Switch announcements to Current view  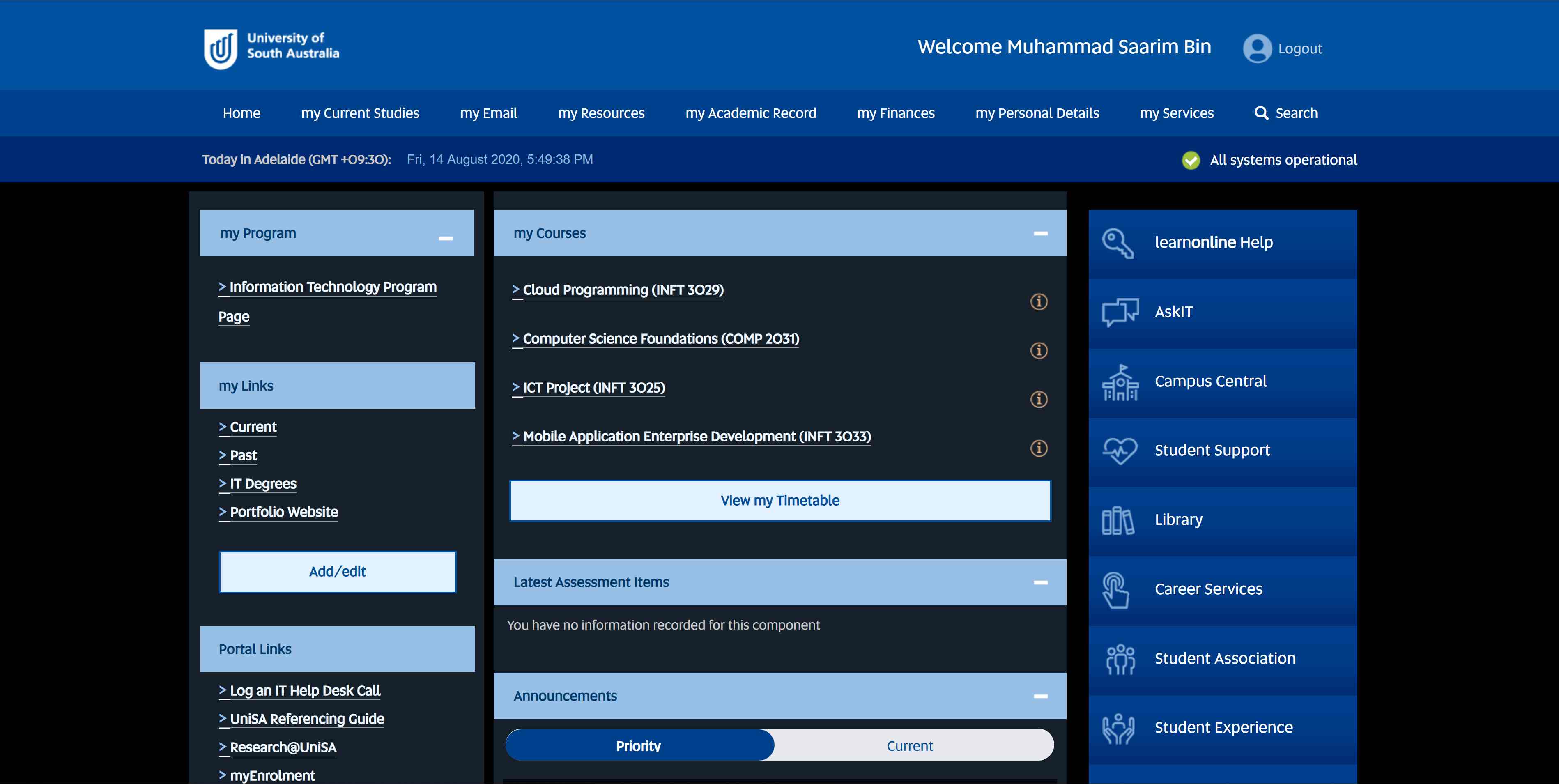coord(910,745)
